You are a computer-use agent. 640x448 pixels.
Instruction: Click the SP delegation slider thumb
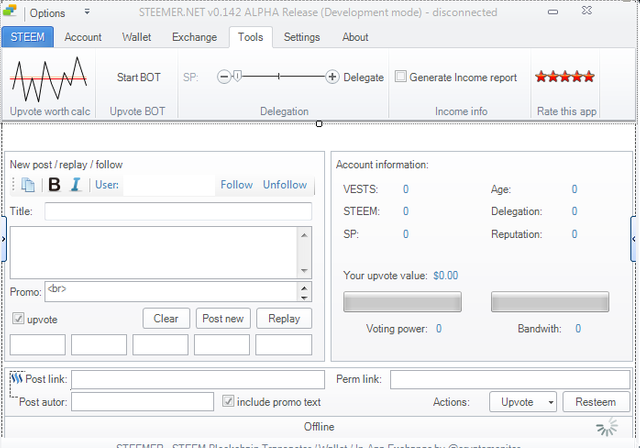pyautogui.click(x=237, y=76)
